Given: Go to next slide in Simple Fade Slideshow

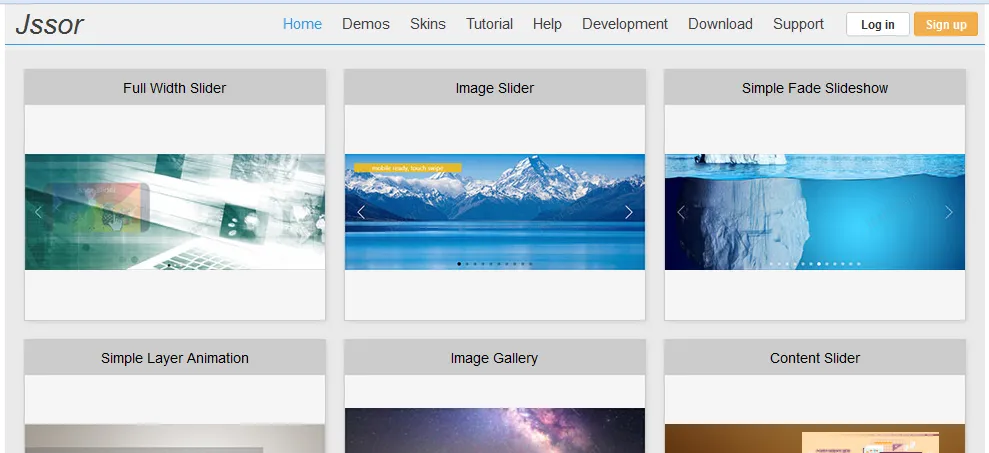Looking at the screenshot, I should 949,212.
